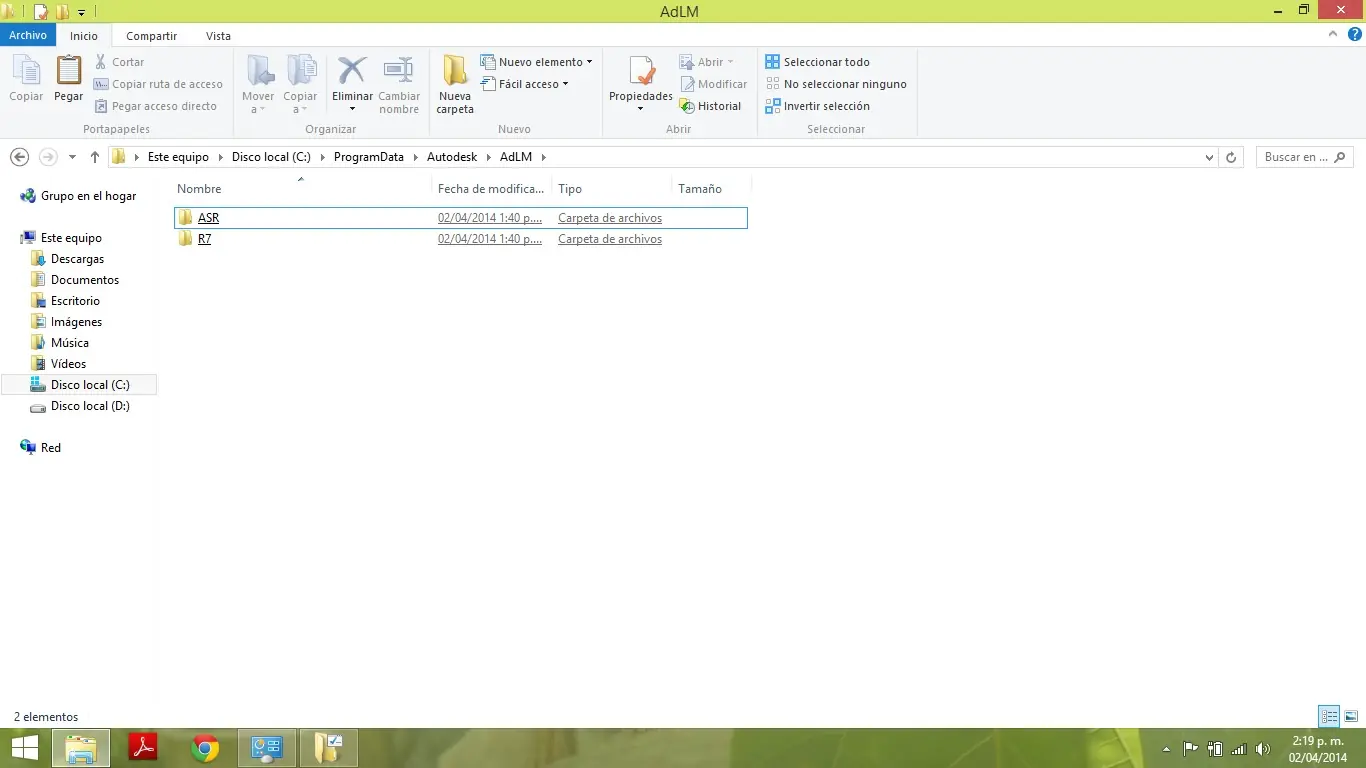Screen dimensions: 1366x768
Task: Switch to details view icon in status bar
Action: tap(1329, 716)
